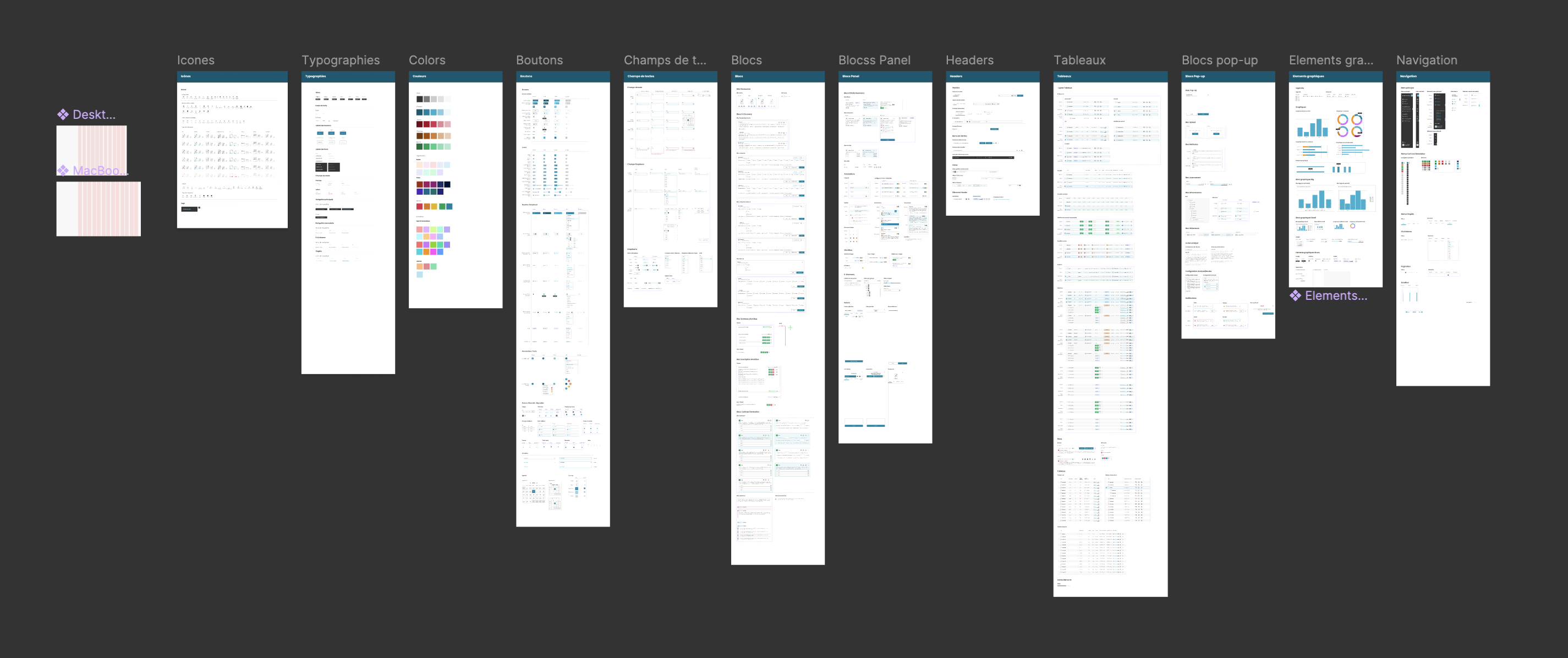Select the 'Blocs pop-up' frame label
This screenshot has width=1568, height=658.
point(1219,61)
